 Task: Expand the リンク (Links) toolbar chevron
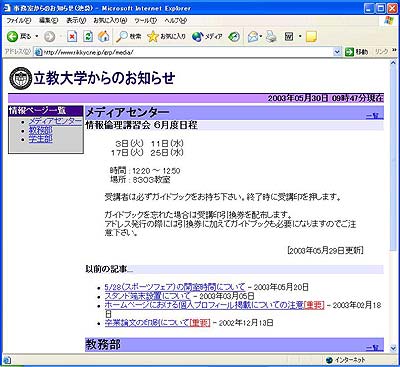coord(395,51)
